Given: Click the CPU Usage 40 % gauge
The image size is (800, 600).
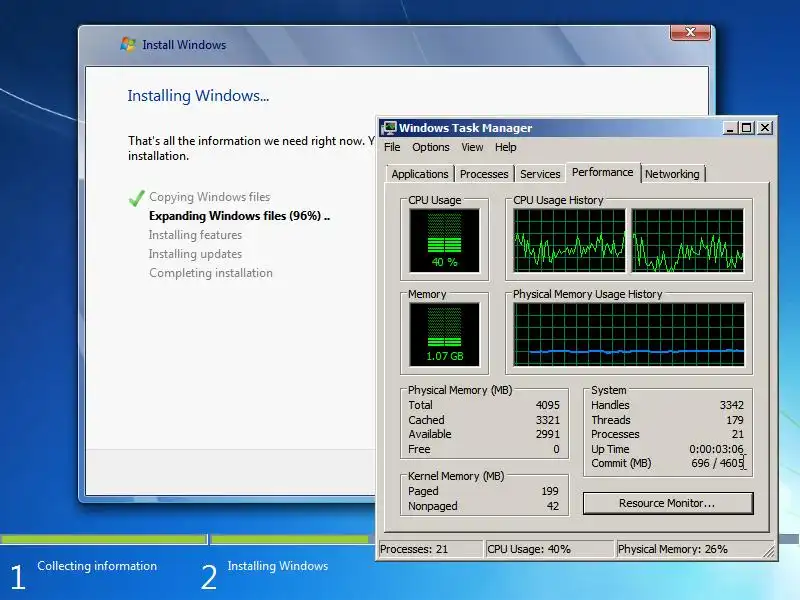Looking at the screenshot, I should [444, 240].
